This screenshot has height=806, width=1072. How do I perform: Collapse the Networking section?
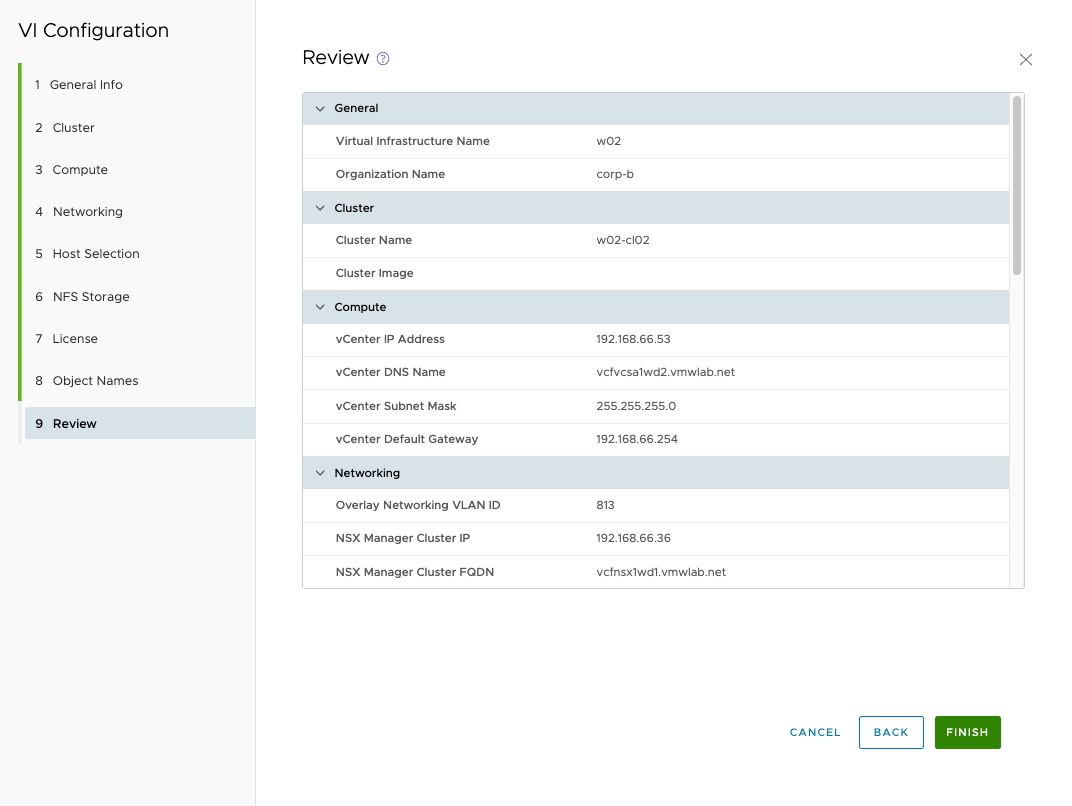320,473
